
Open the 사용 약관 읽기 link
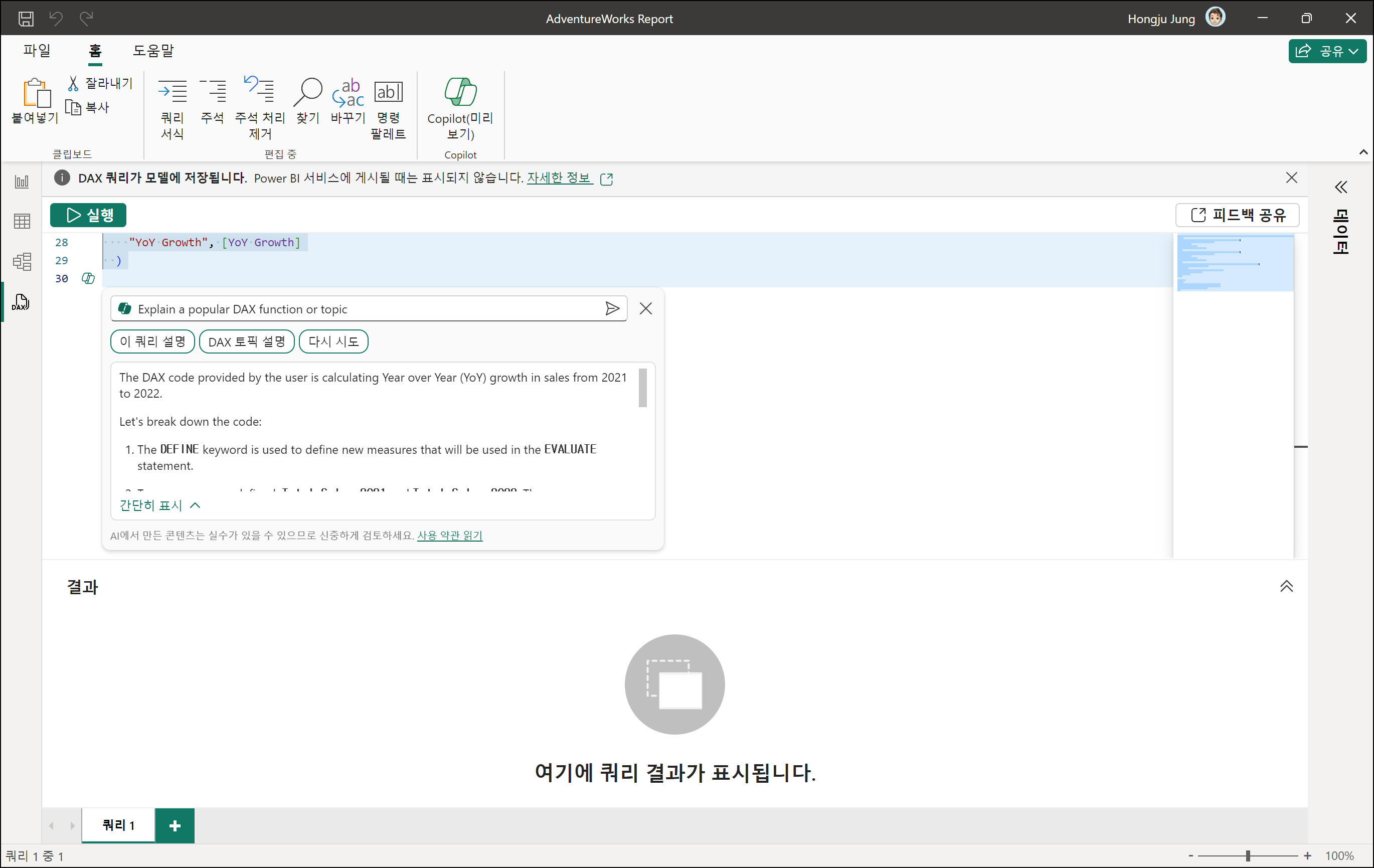pyautogui.click(x=450, y=536)
